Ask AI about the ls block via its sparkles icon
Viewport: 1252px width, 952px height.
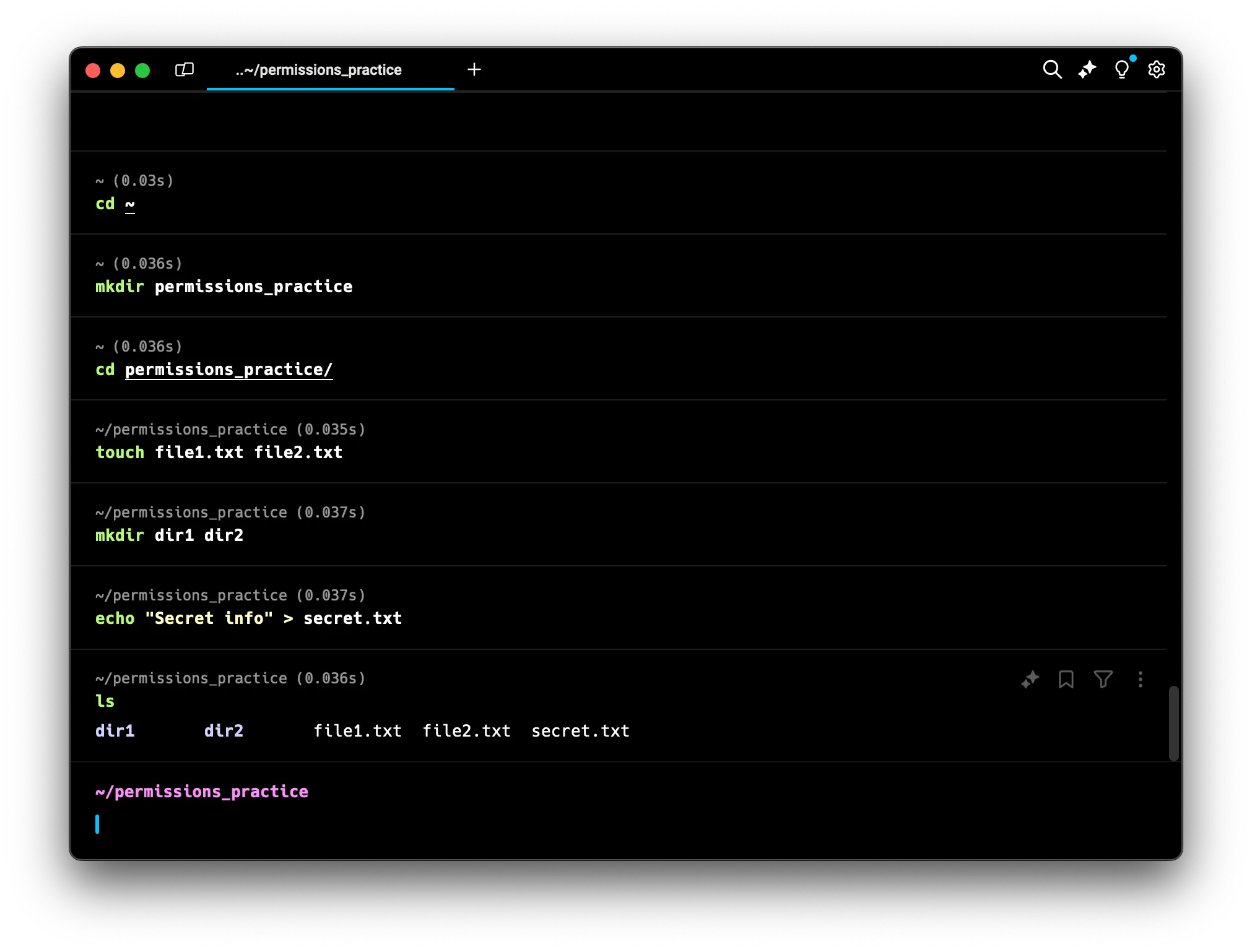1030,680
